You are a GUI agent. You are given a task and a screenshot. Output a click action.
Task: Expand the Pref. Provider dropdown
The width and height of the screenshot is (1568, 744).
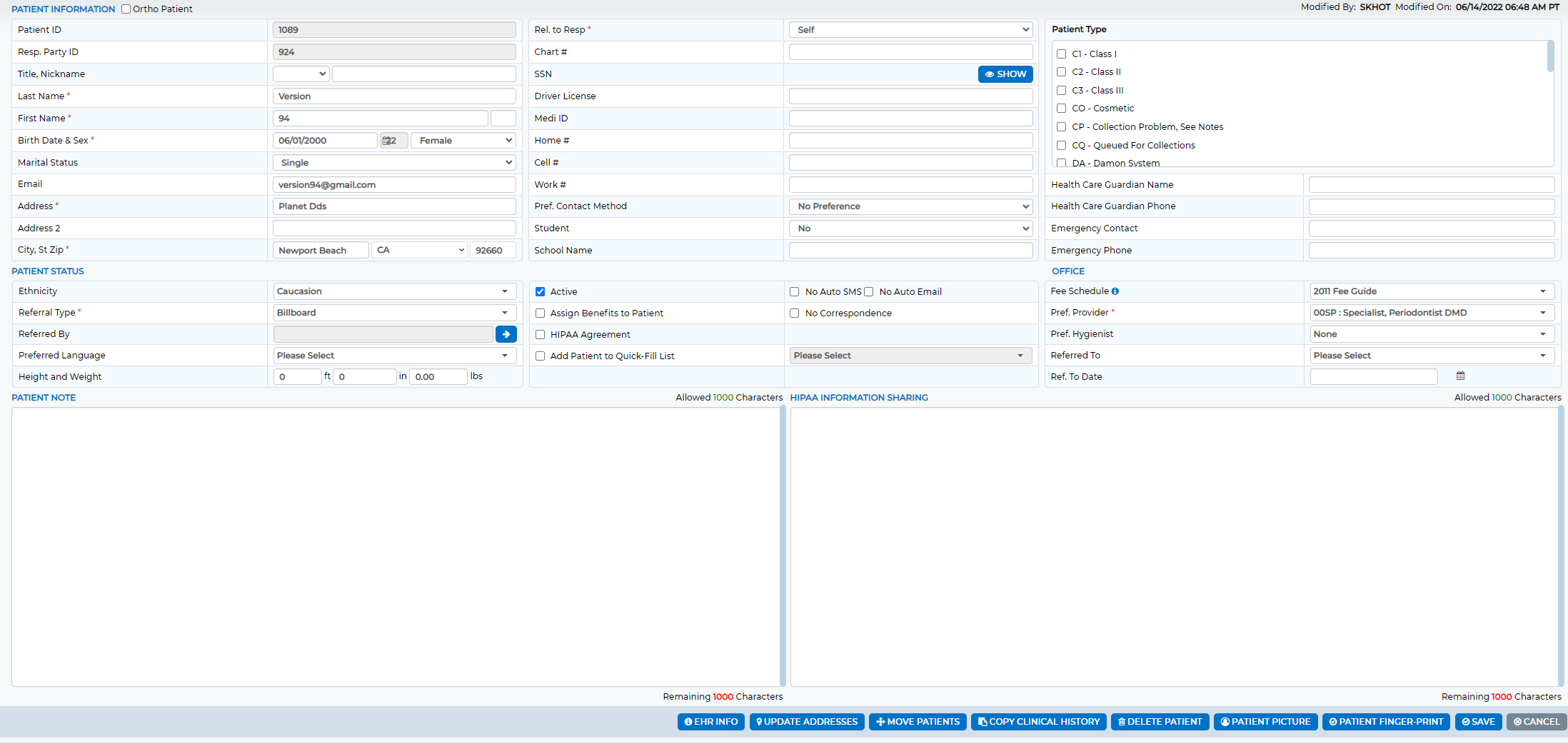(x=1432, y=313)
